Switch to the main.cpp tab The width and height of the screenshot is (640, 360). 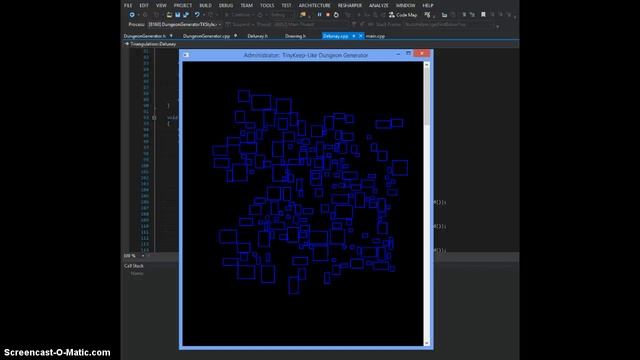(x=375, y=36)
